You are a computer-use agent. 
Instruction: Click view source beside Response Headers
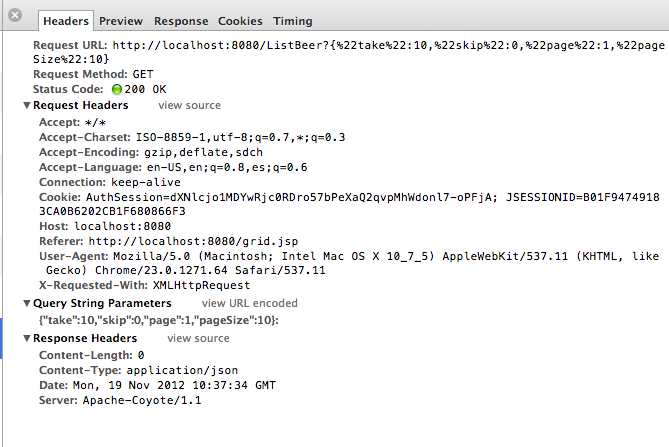(x=199, y=338)
